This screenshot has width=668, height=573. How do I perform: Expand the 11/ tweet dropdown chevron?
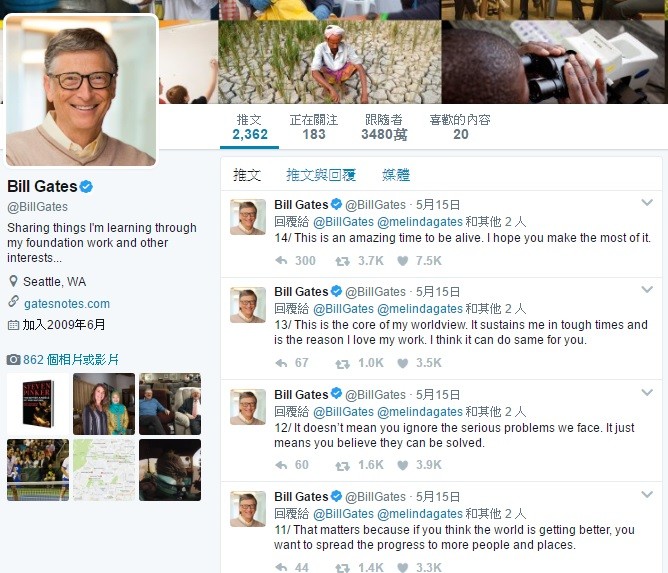[647, 495]
